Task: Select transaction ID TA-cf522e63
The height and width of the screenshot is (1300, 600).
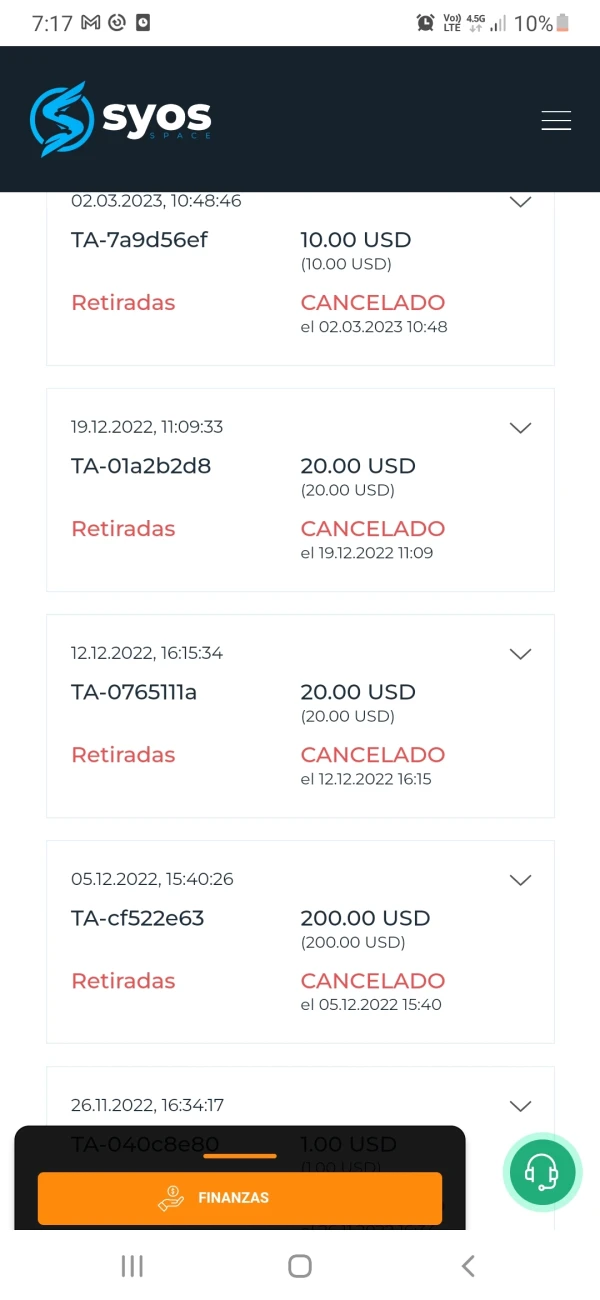Action: [138, 918]
